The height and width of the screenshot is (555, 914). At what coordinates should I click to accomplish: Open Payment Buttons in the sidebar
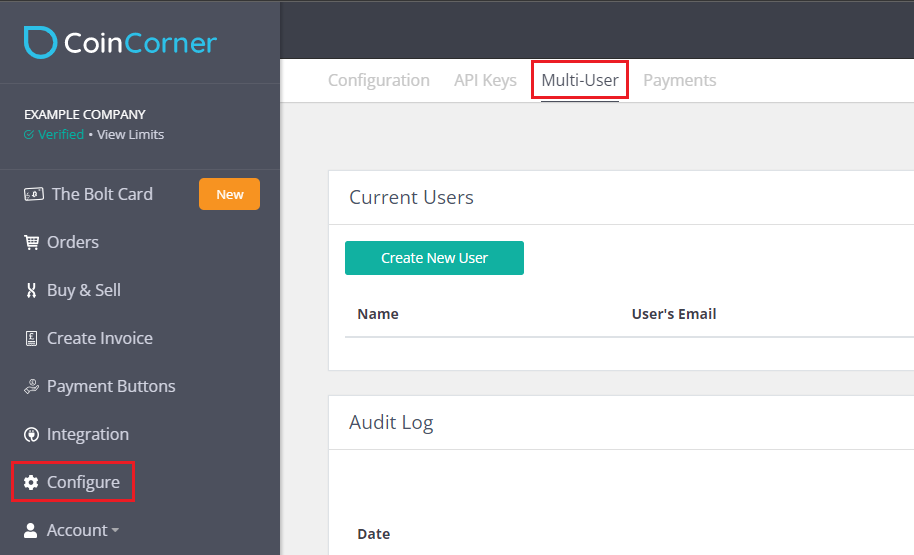111,386
